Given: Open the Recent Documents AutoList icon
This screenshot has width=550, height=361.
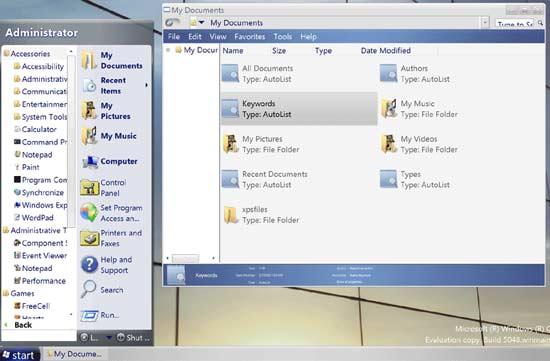Looking at the screenshot, I should 230,179.
